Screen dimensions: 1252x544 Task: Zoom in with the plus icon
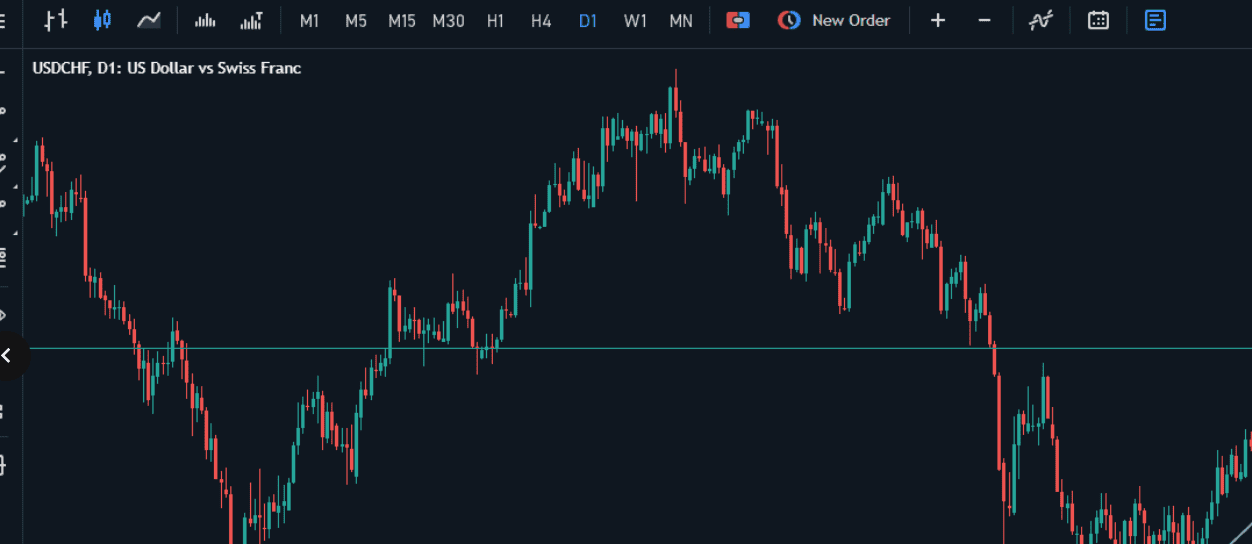(x=938, y=20)
